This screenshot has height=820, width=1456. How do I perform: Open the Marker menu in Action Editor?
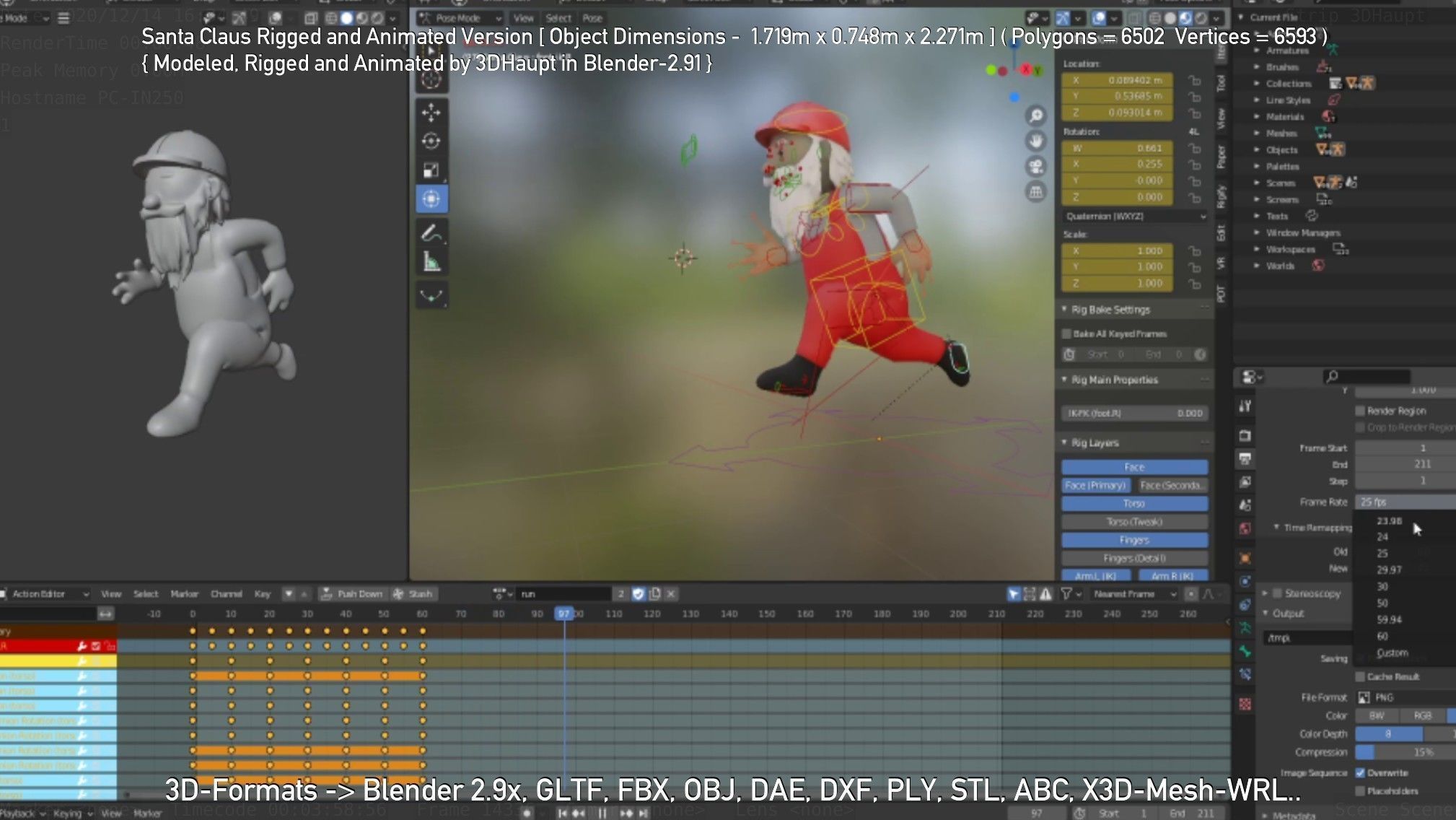(185, 594)
